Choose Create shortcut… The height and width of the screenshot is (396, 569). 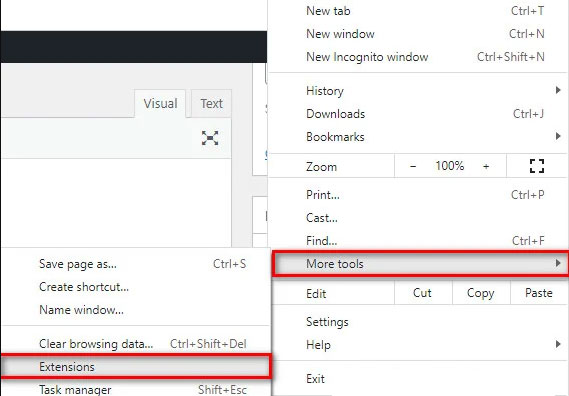coord(136,287)
